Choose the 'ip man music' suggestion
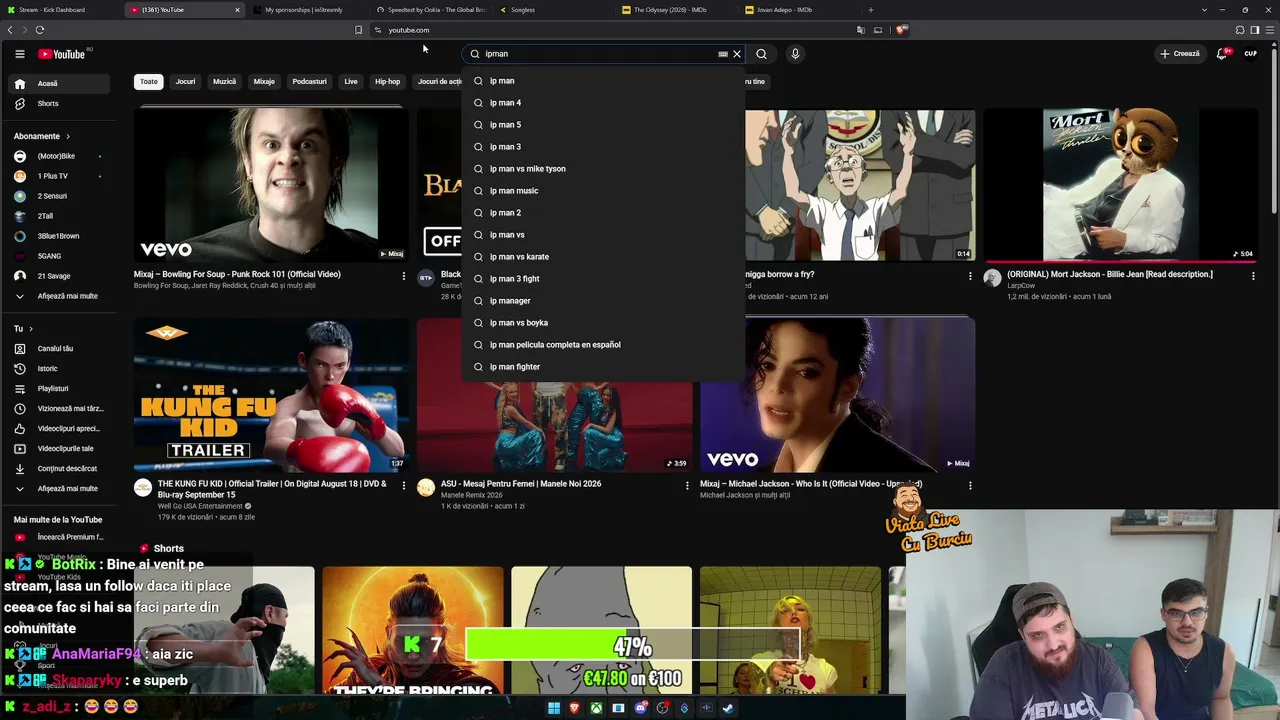 tap(604, 191)
